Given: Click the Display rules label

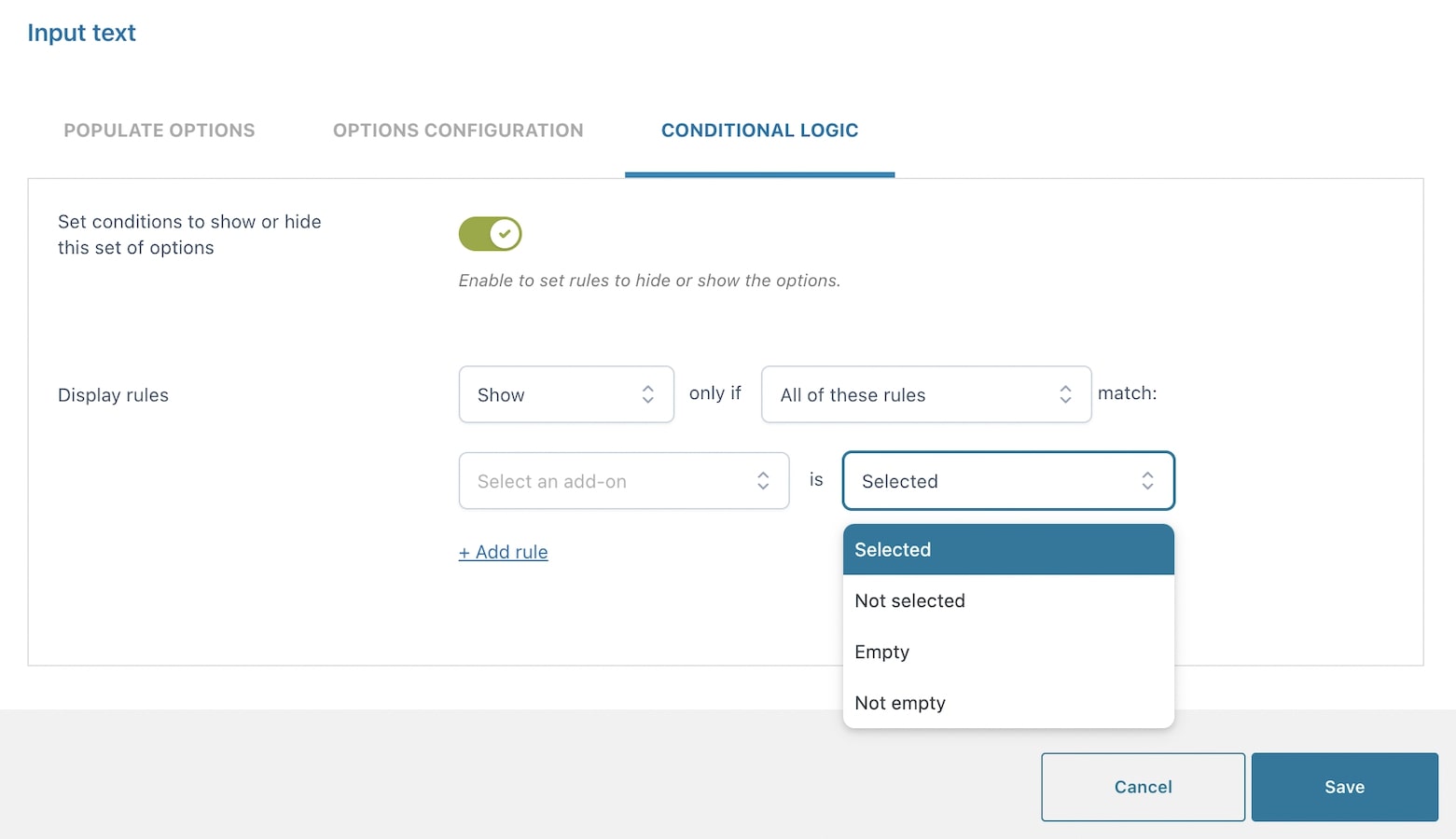Looking at the screenshot, I should (113, 395).
